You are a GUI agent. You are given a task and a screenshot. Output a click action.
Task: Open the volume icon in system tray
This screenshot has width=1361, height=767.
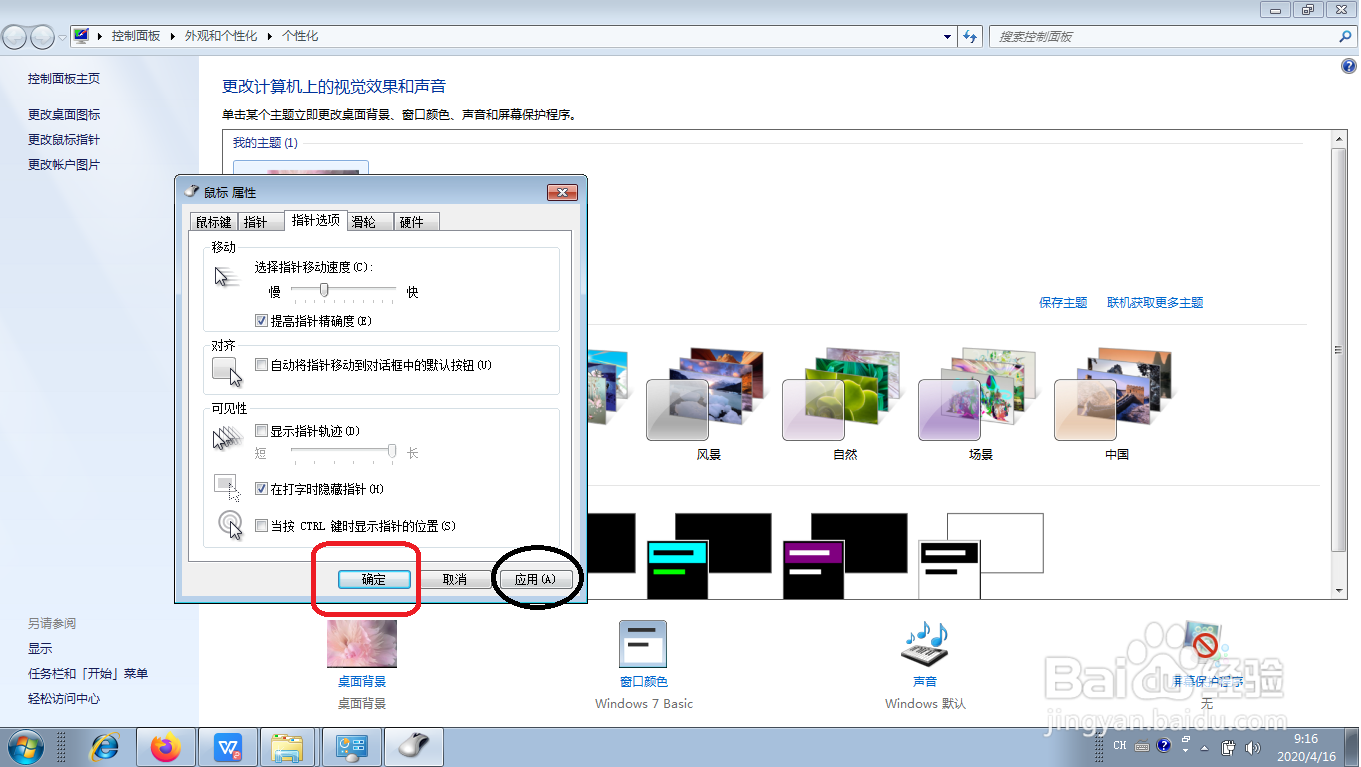click(1253, 745)
